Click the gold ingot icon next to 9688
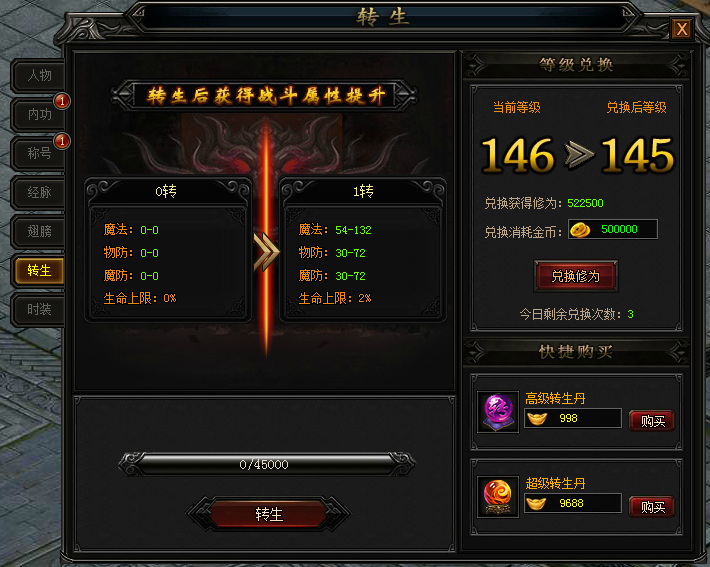The height and width of the screenshot is (567, 710). coord(537,503)
